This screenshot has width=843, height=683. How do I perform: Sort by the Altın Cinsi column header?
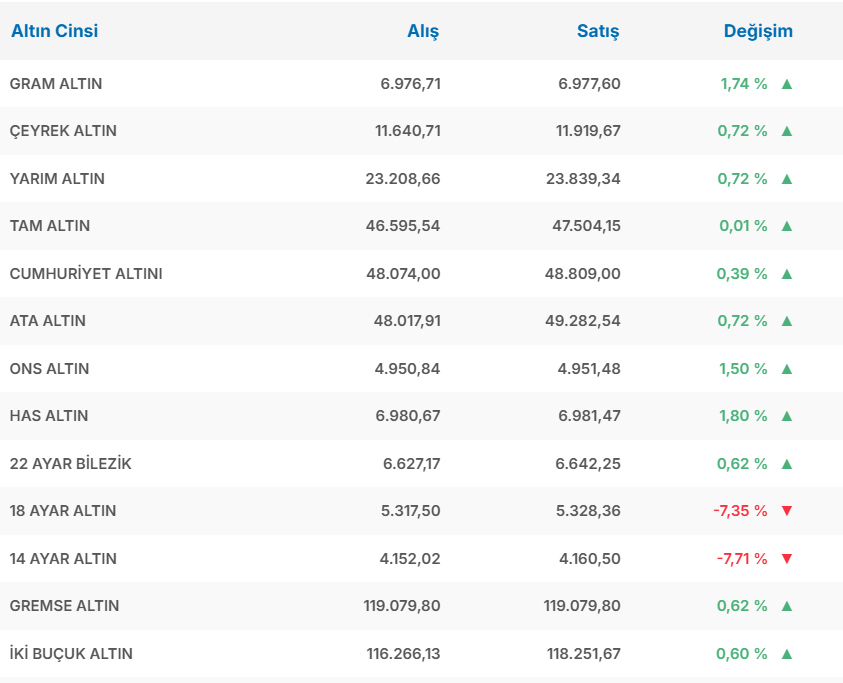pyautogui.click(x=54, y=31)
